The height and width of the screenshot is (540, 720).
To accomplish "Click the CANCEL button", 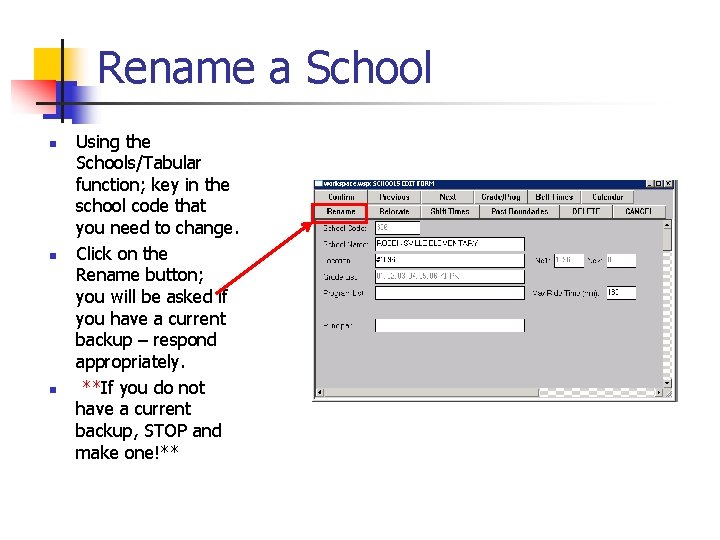I will 639,211.
